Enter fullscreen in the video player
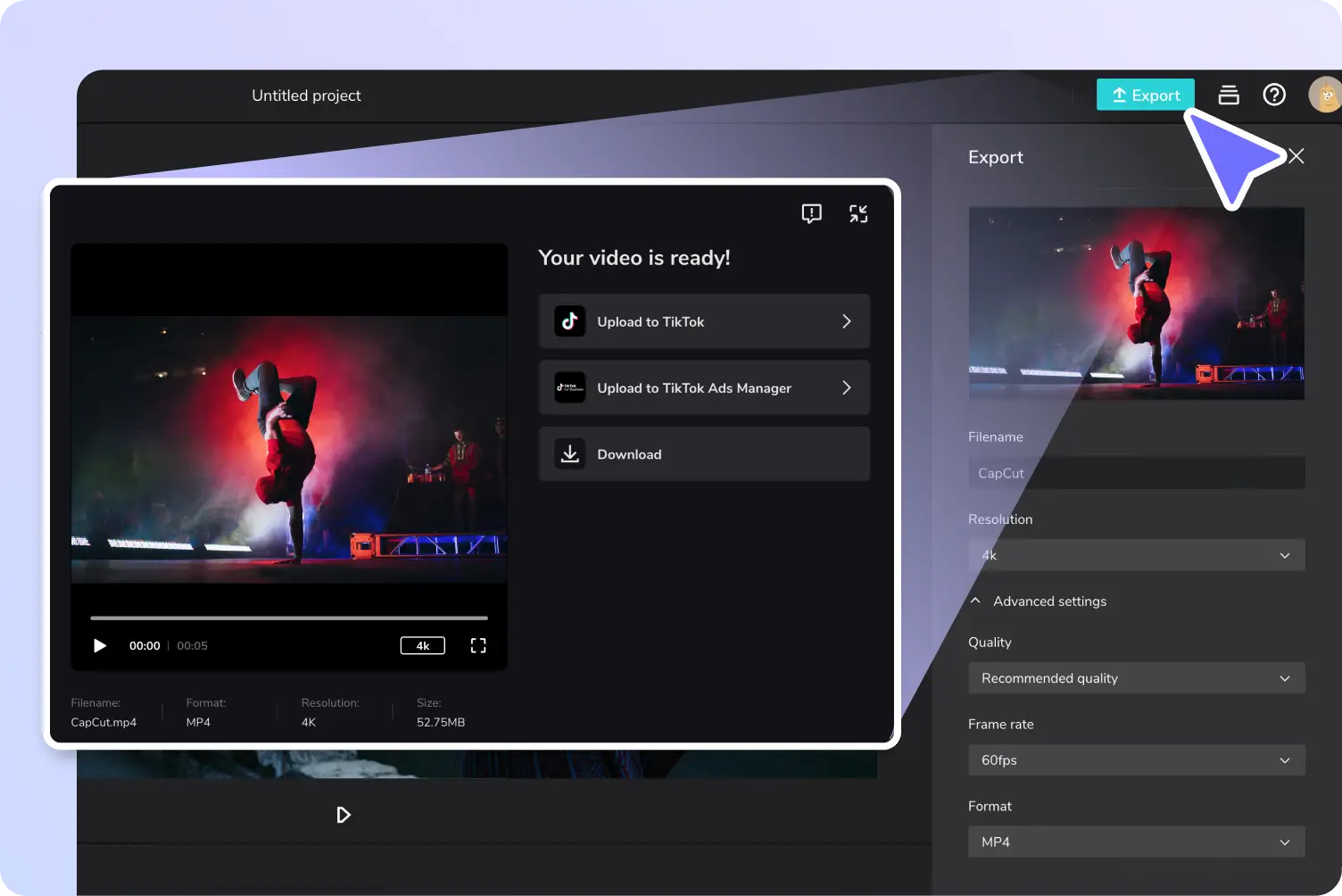Screen dimensions: 1342x896 478,645
